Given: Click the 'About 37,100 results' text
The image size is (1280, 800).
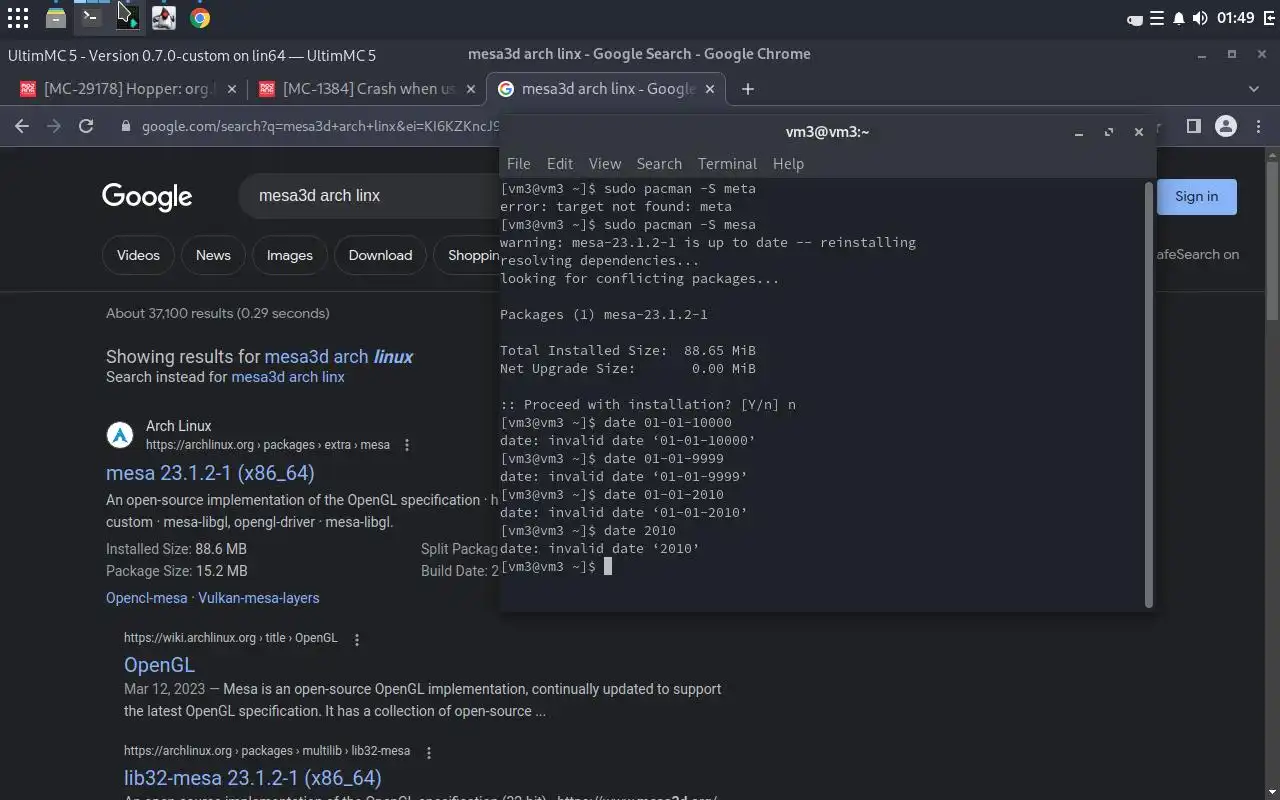Looking at the screenshot, I should (218, 313).
